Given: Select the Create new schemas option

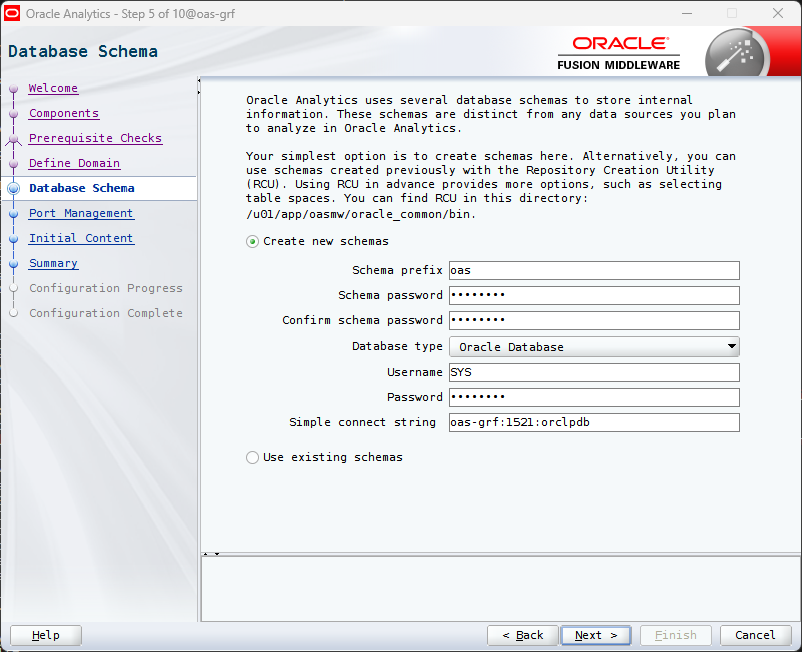Looking at the screenshot, I should tap(252, 241).
